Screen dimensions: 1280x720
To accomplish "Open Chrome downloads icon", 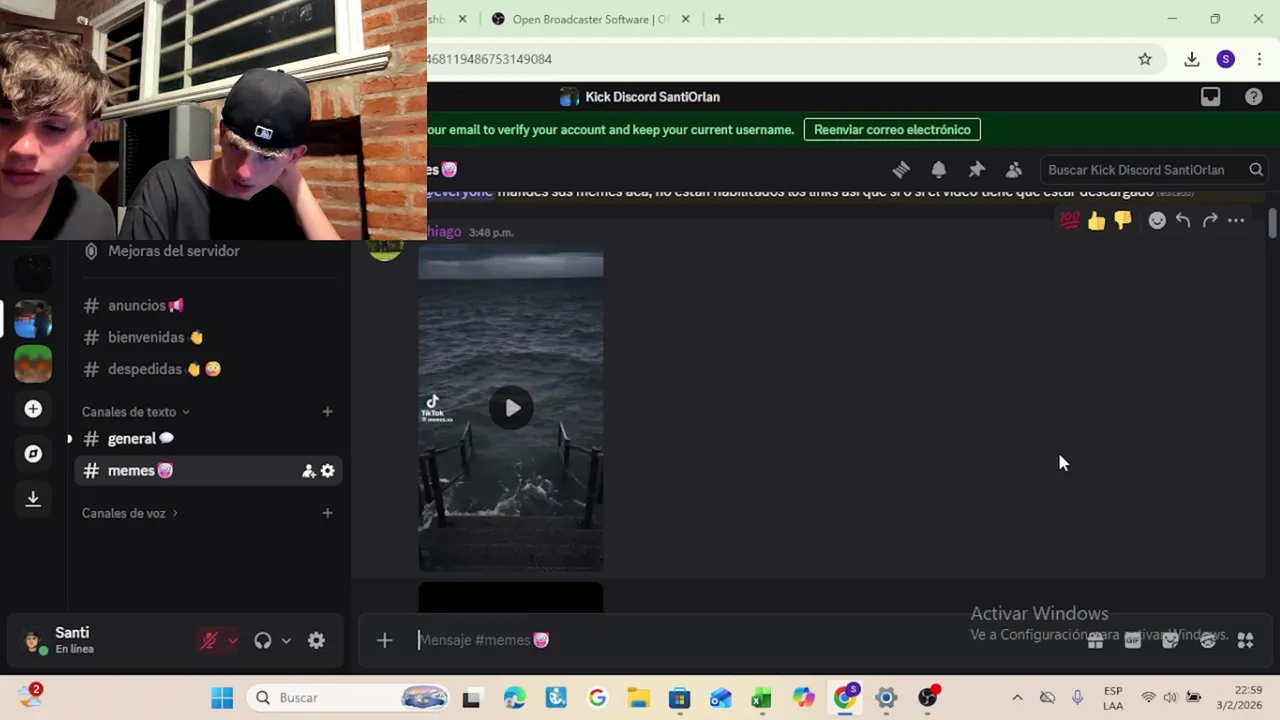I will point(1192,59).
